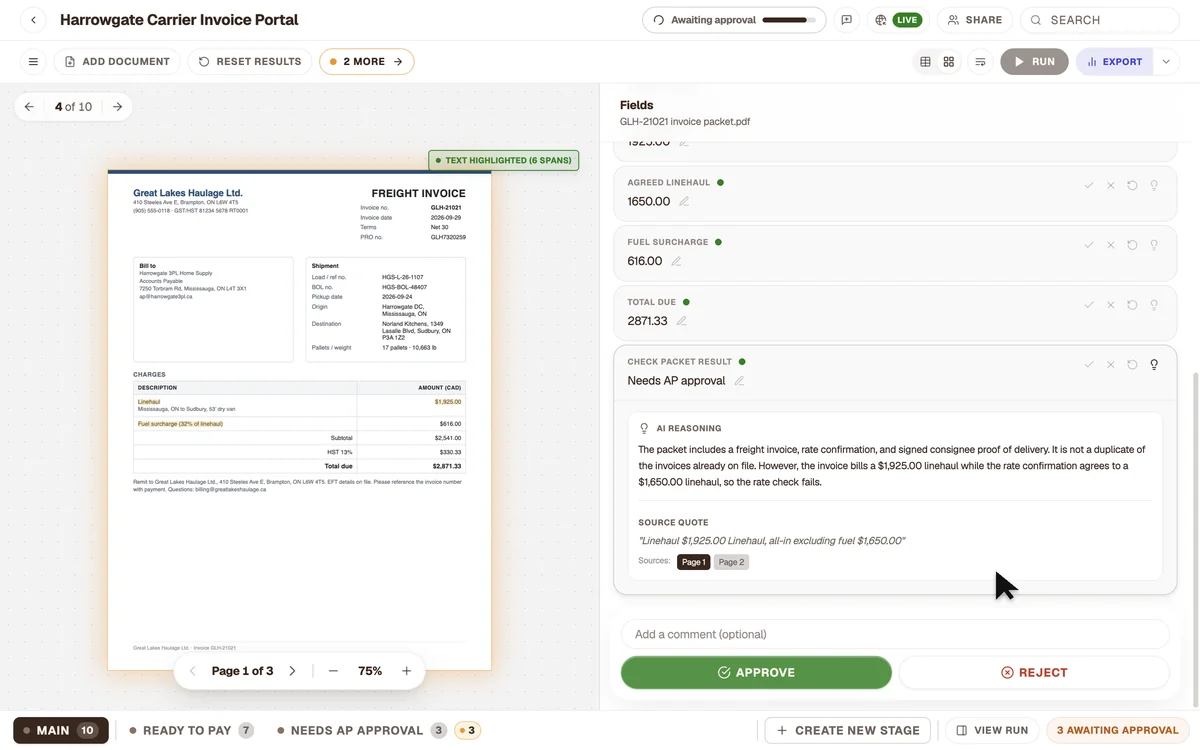Click Create New Stage button
Screen dimensions: 1200x750
click(x=848, y=731)
